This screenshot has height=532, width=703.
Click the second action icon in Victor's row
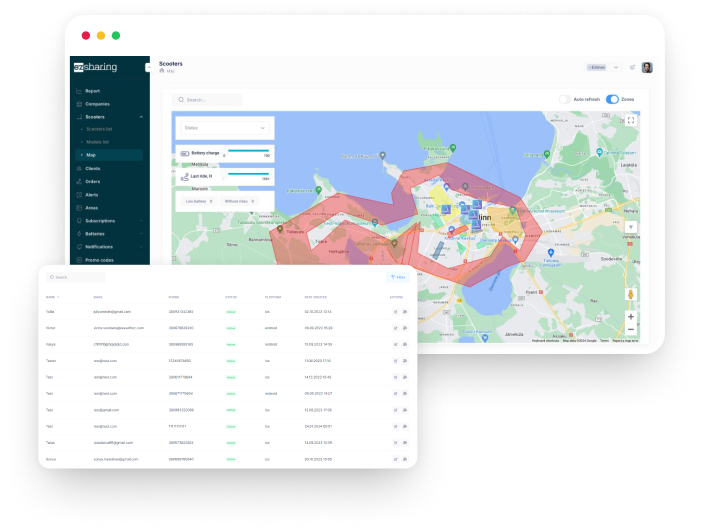pos(405,328)
